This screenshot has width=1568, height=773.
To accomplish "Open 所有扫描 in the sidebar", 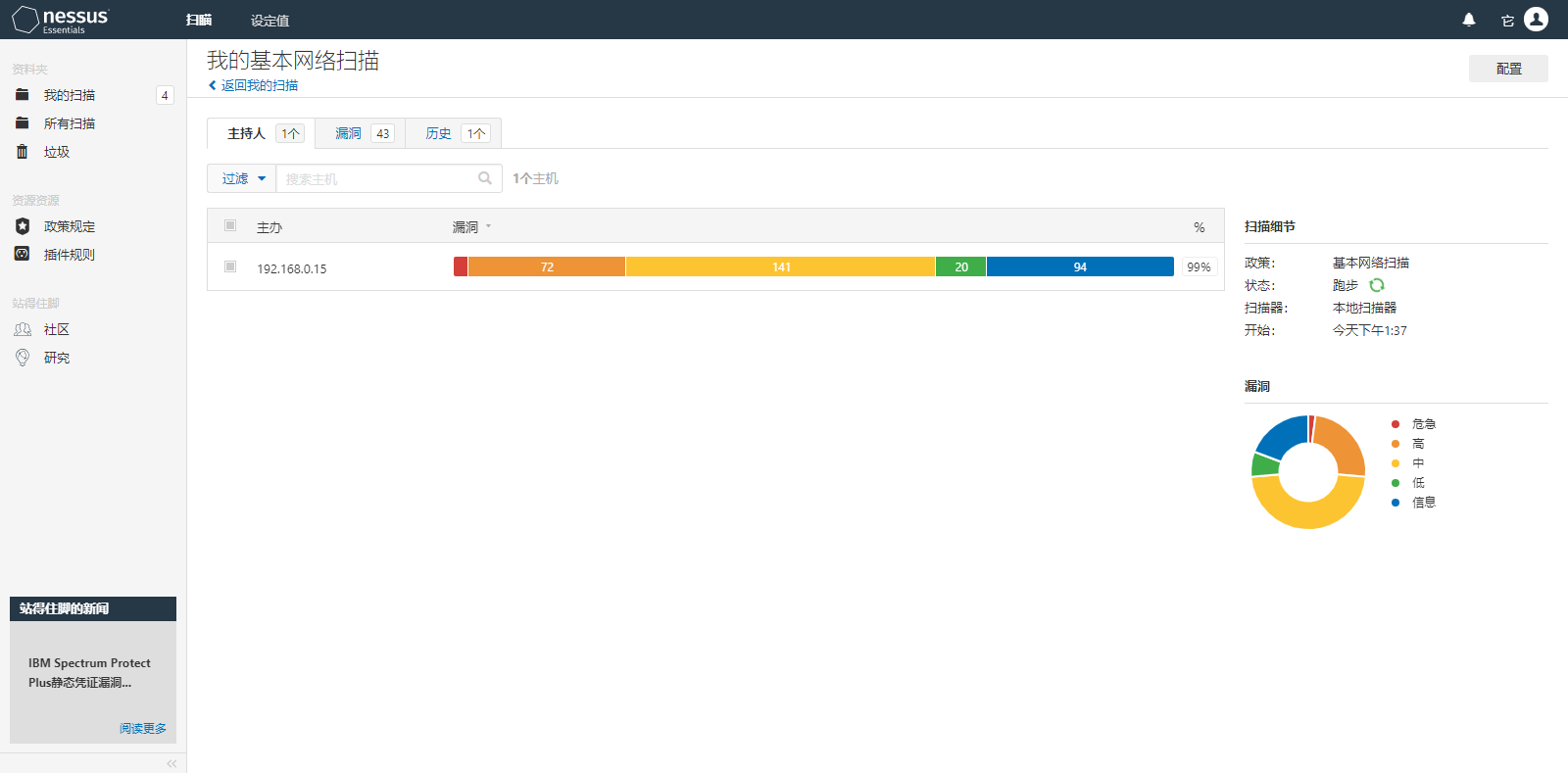I will coord(70,123).
